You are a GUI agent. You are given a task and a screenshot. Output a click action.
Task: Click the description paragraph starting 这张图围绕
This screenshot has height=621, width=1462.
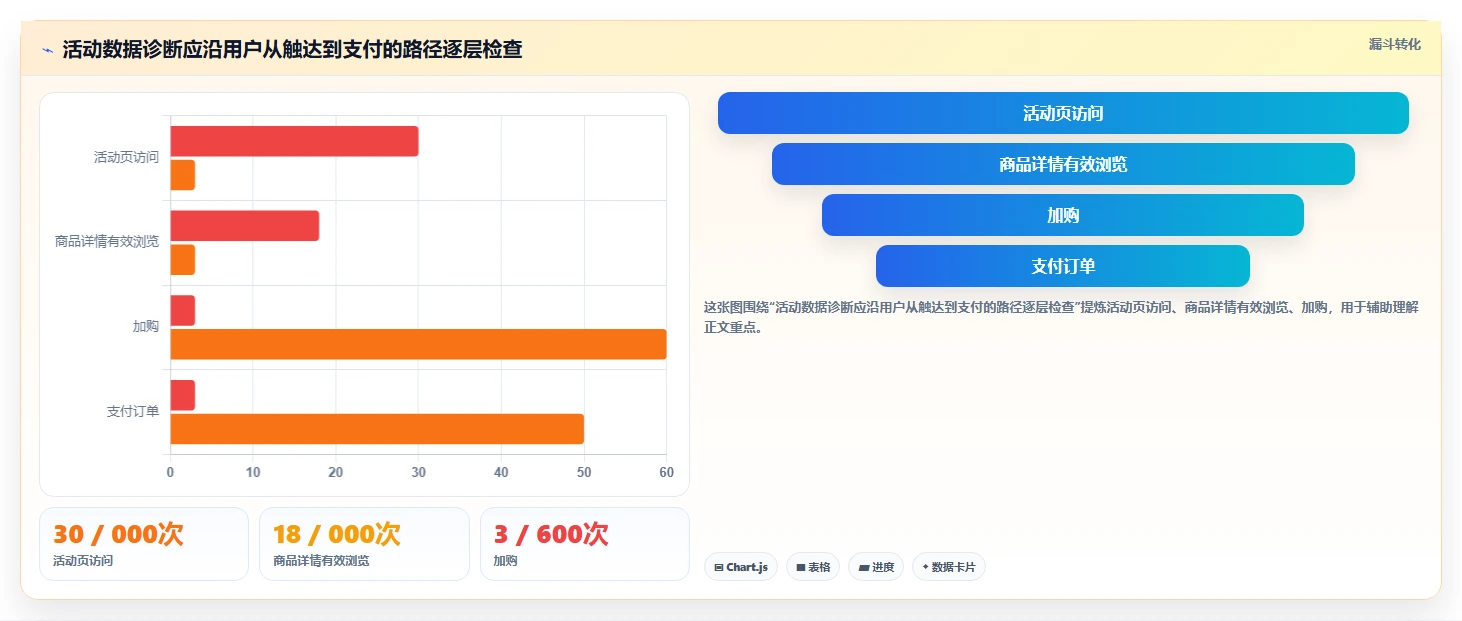(1061, 317)
